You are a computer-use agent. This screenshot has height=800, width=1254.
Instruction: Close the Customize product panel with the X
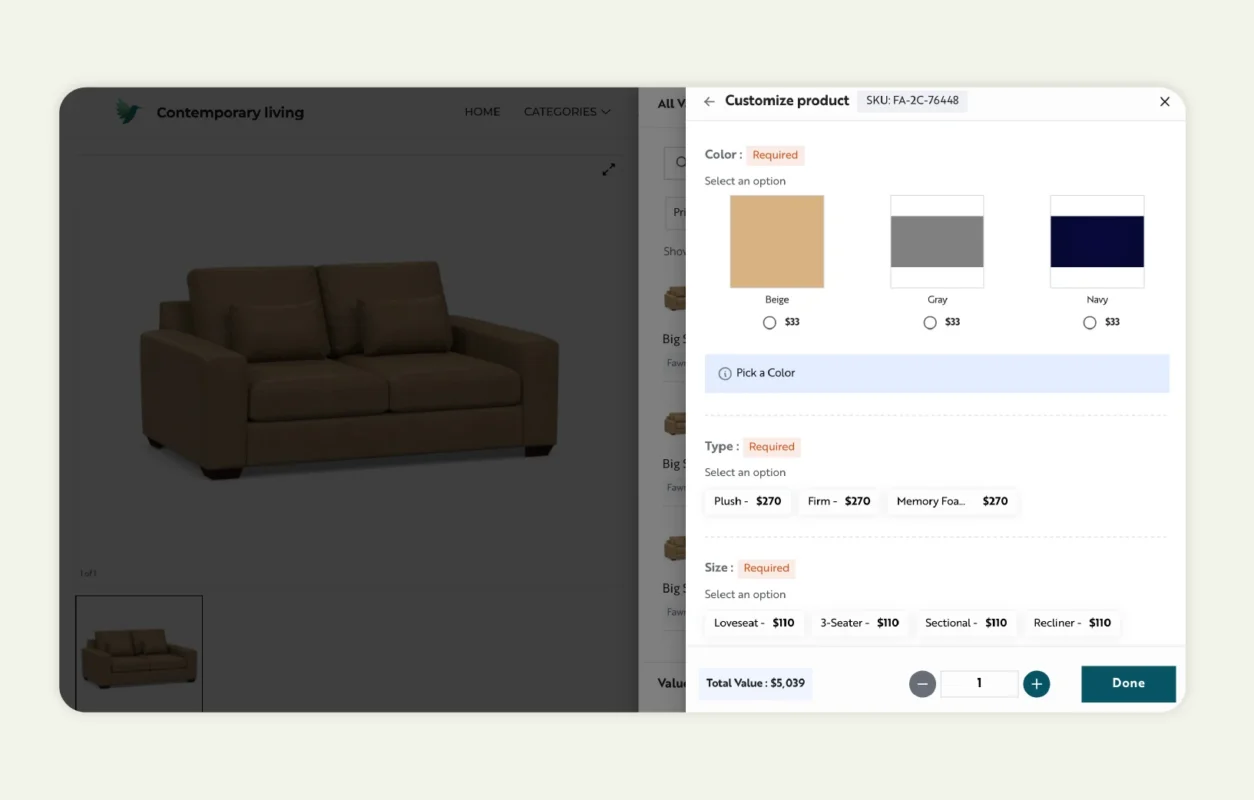point(1164,101)
